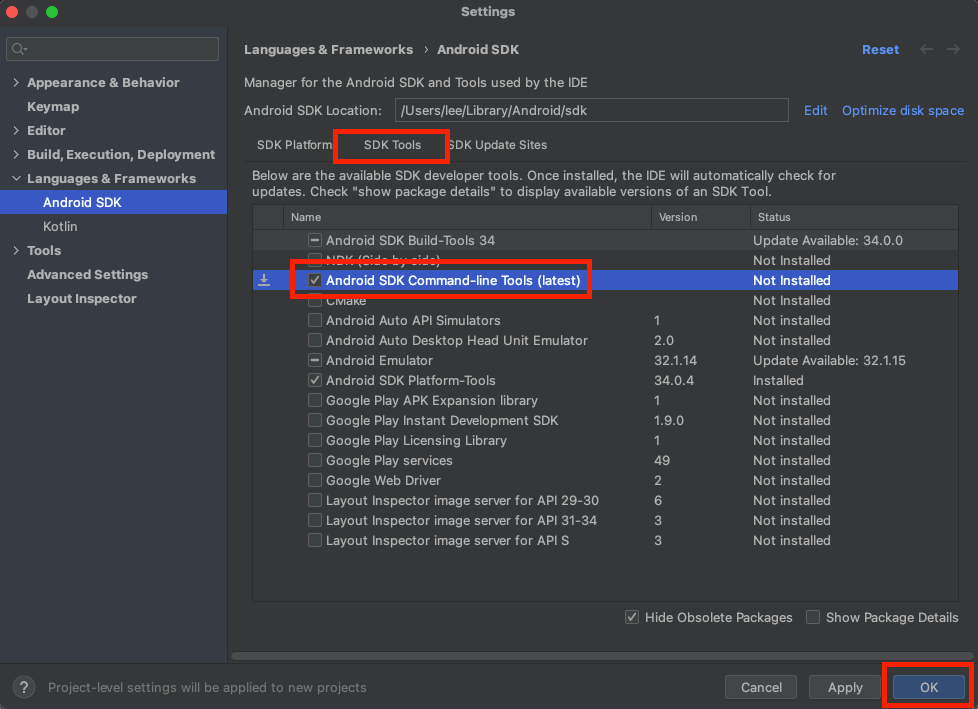978x709 pixels.
Task: Uncheck Android SDK Platform-Tools
Action: coord(315,380)
